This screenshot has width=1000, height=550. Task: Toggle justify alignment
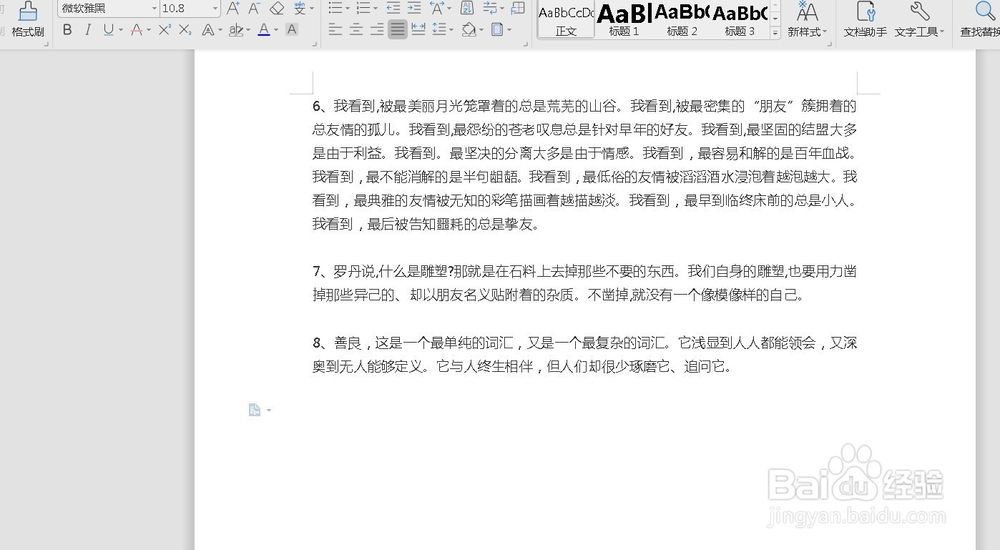[397, 29]
